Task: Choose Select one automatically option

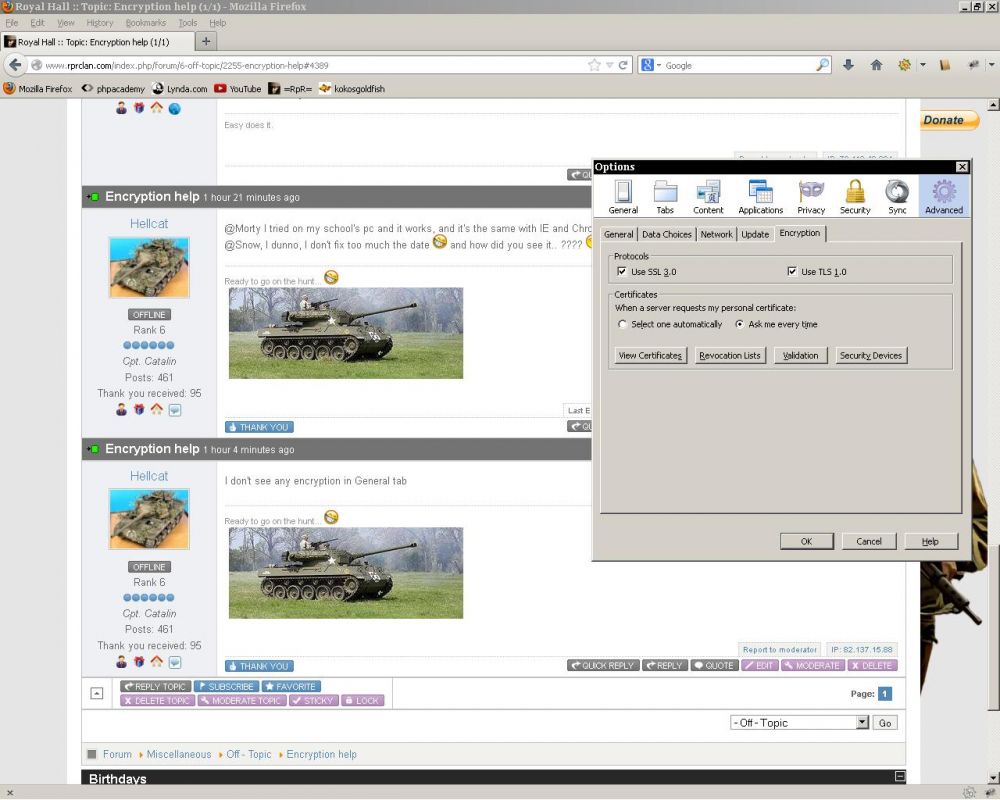Action: [623, 325]
